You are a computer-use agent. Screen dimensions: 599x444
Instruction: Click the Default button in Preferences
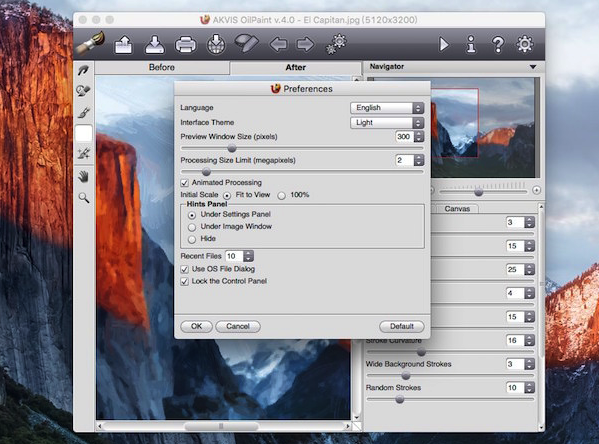click(401, 326)
